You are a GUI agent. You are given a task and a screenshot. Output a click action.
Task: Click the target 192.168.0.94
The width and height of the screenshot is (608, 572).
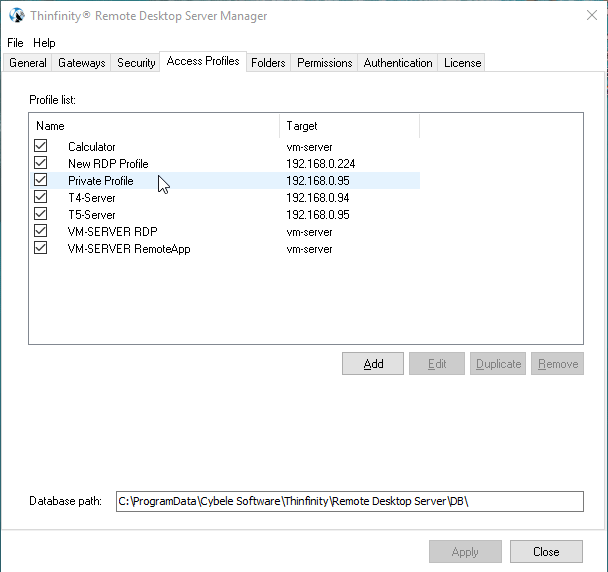coord(318,198)
